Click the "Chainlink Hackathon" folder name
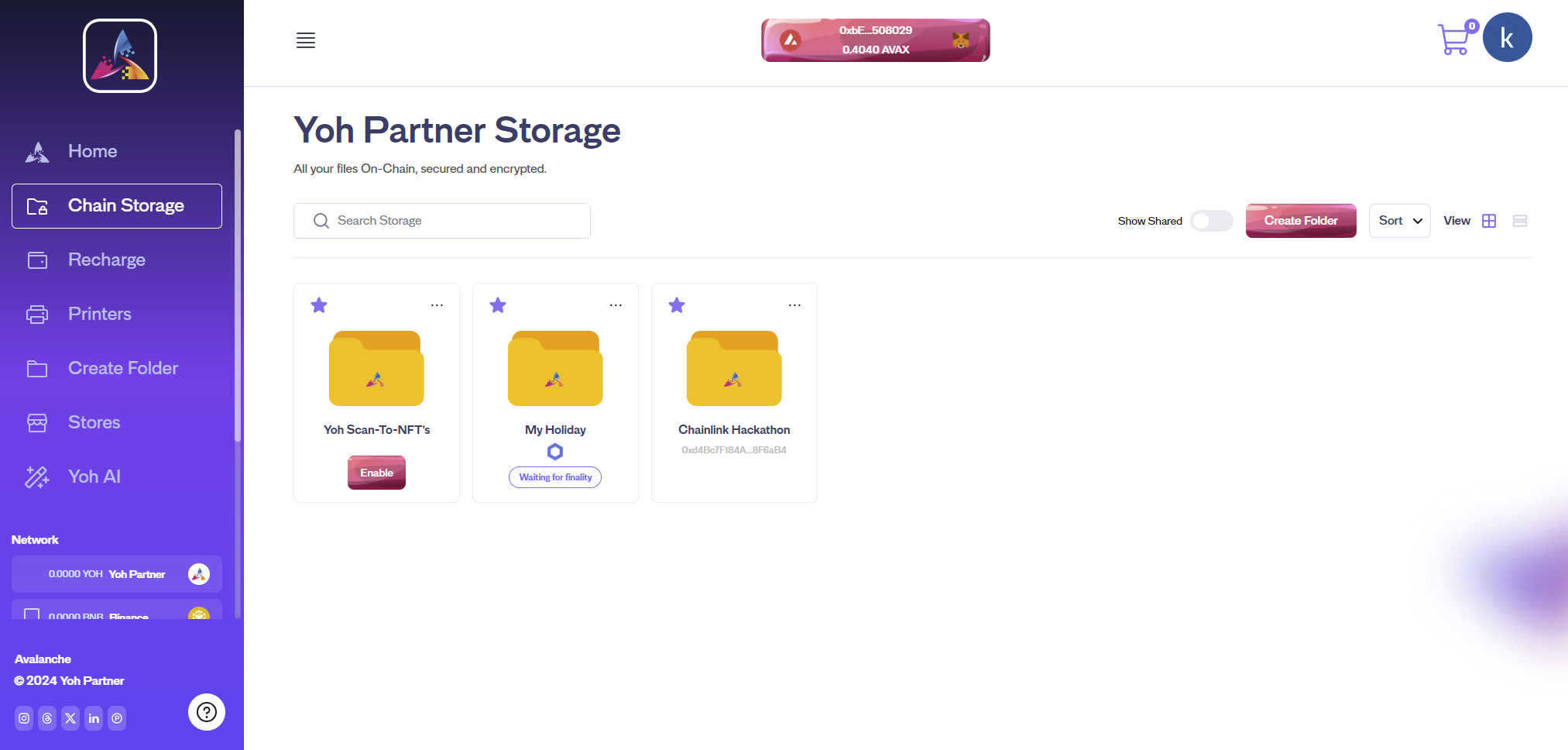1568x750 pixels. click(x=734, y=430)
